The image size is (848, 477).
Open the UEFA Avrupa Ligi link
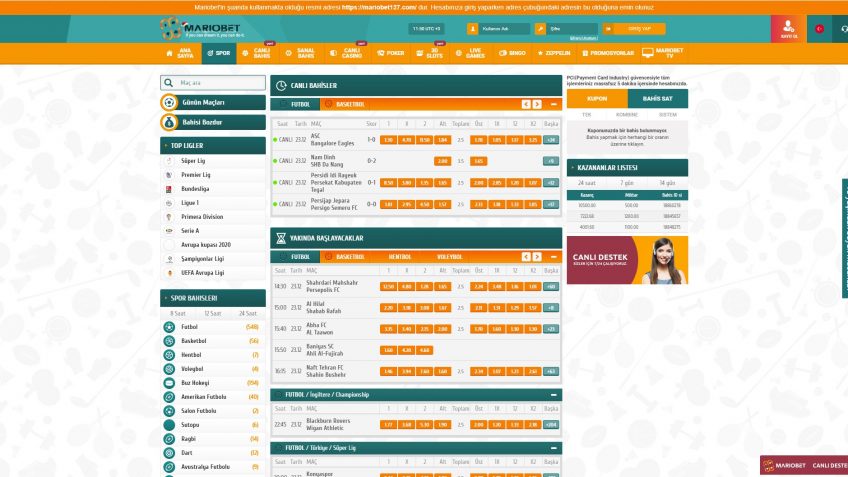click(x=202, y=273)
